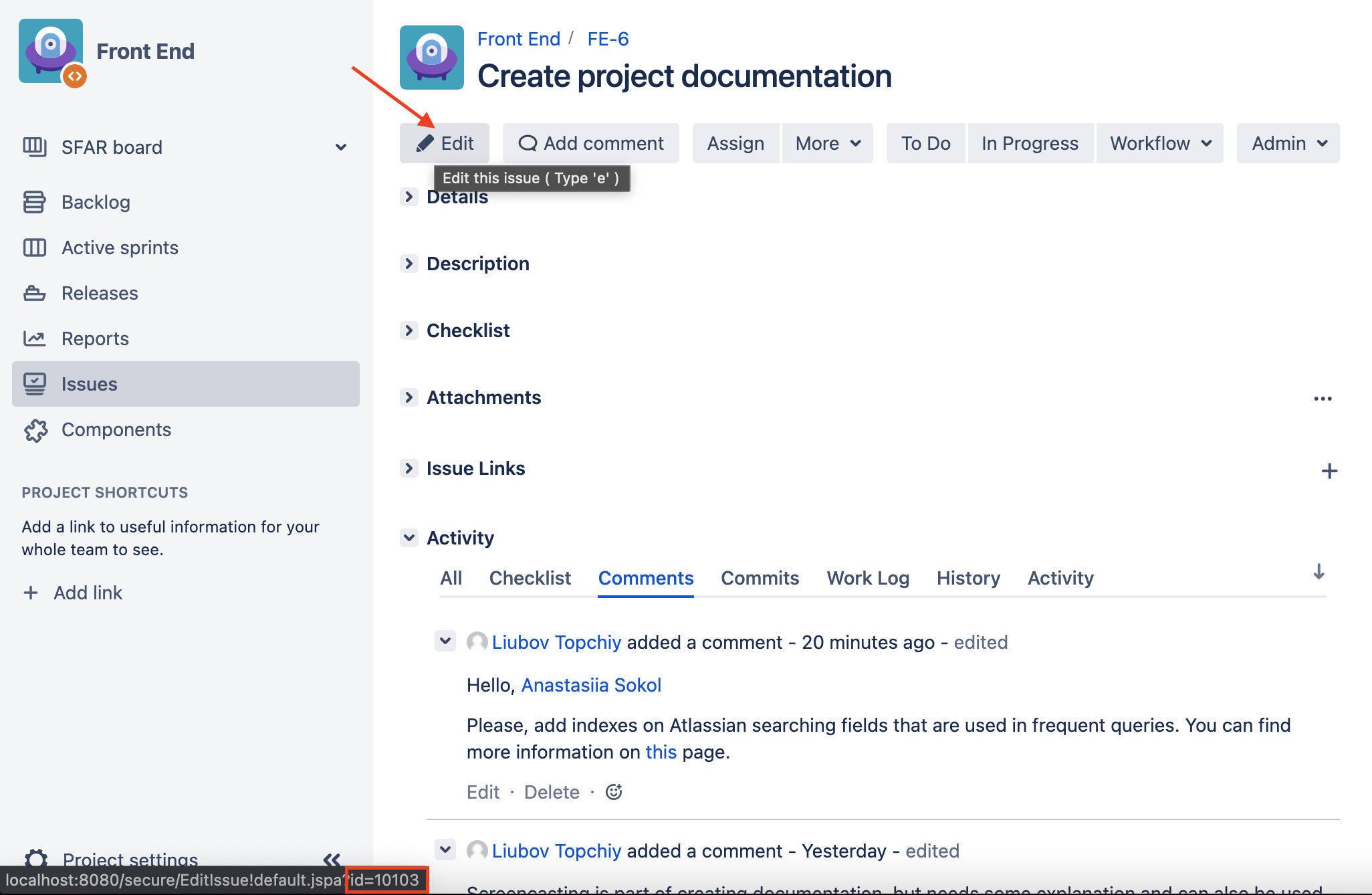The width and height of the screenshot is (1372, 895).
Task: Open Active sprints from sidebar
Action: click(x=120, y=247)
